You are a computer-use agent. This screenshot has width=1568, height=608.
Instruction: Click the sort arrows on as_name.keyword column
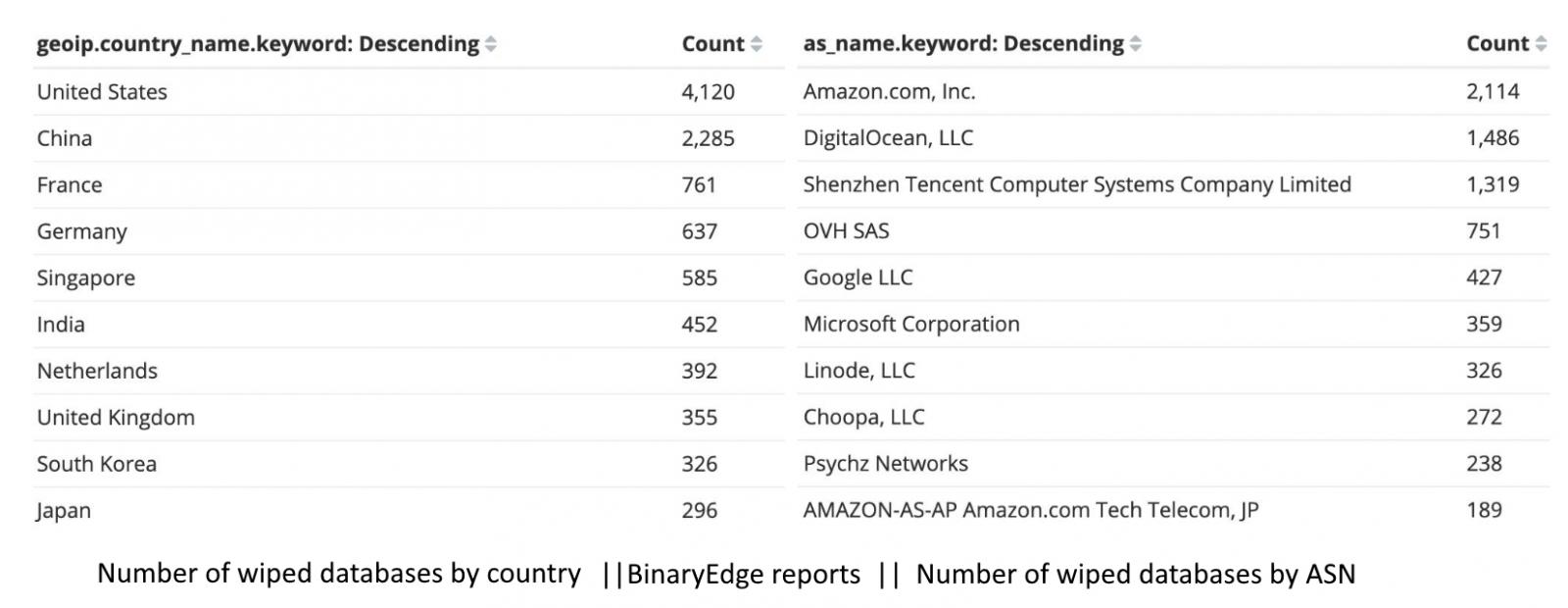tap(1136, 43)
